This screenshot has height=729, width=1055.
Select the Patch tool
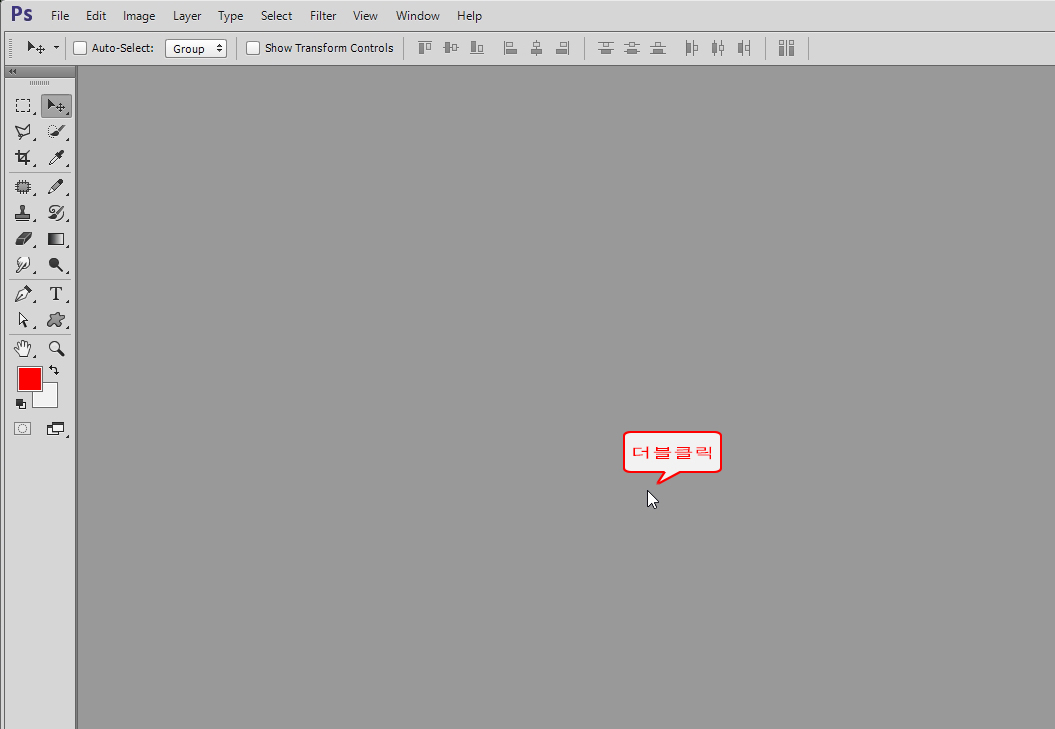click(24, 186)
